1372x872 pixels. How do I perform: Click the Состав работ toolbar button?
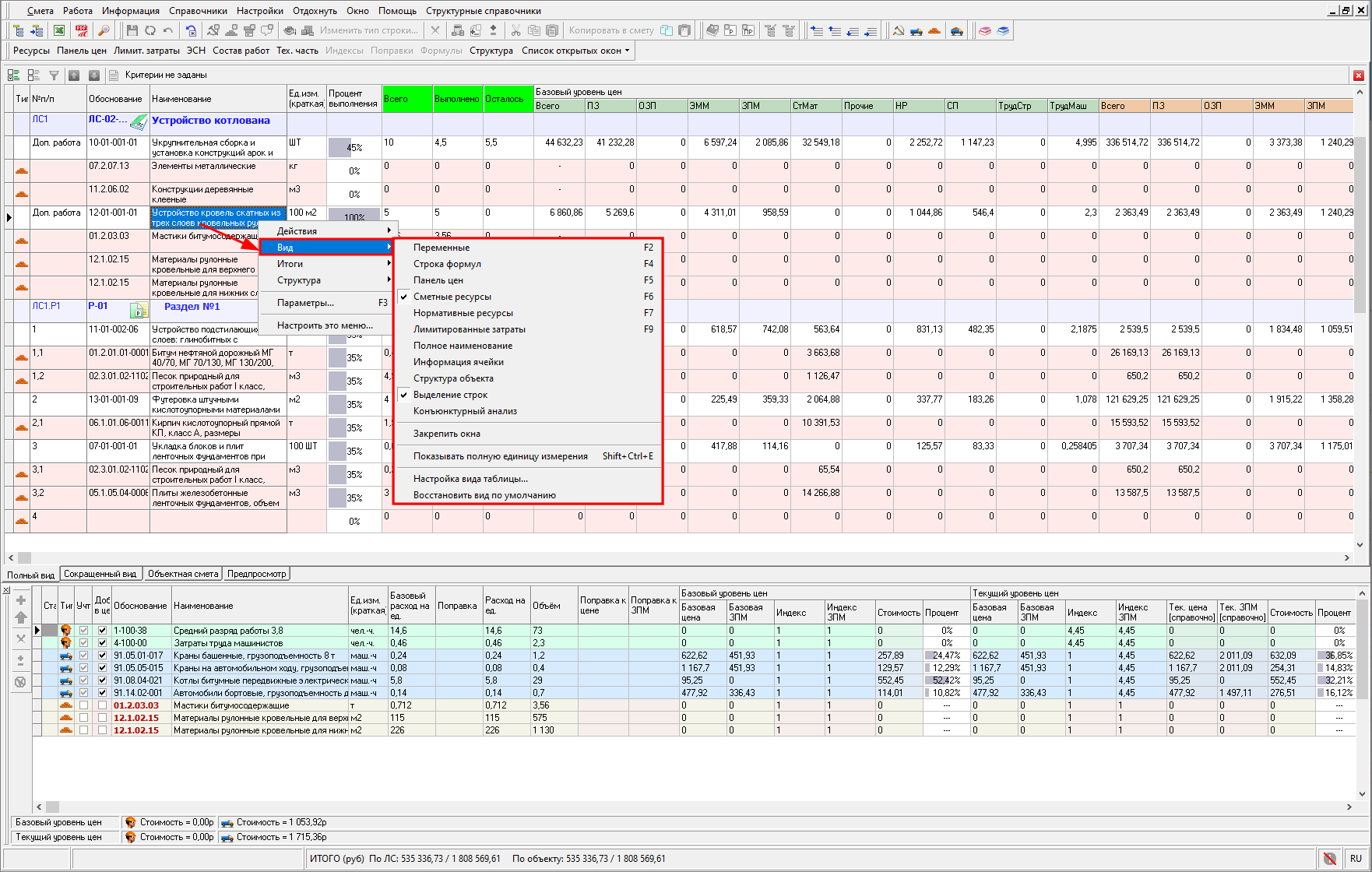[x=241, y=51]
